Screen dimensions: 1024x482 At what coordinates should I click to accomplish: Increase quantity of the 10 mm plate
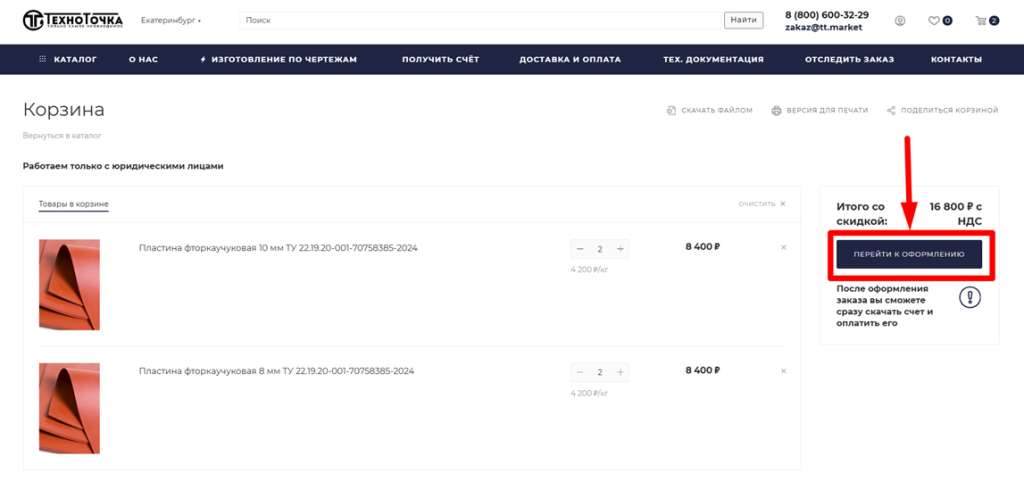pyautogui.click(x=620, y=249)
